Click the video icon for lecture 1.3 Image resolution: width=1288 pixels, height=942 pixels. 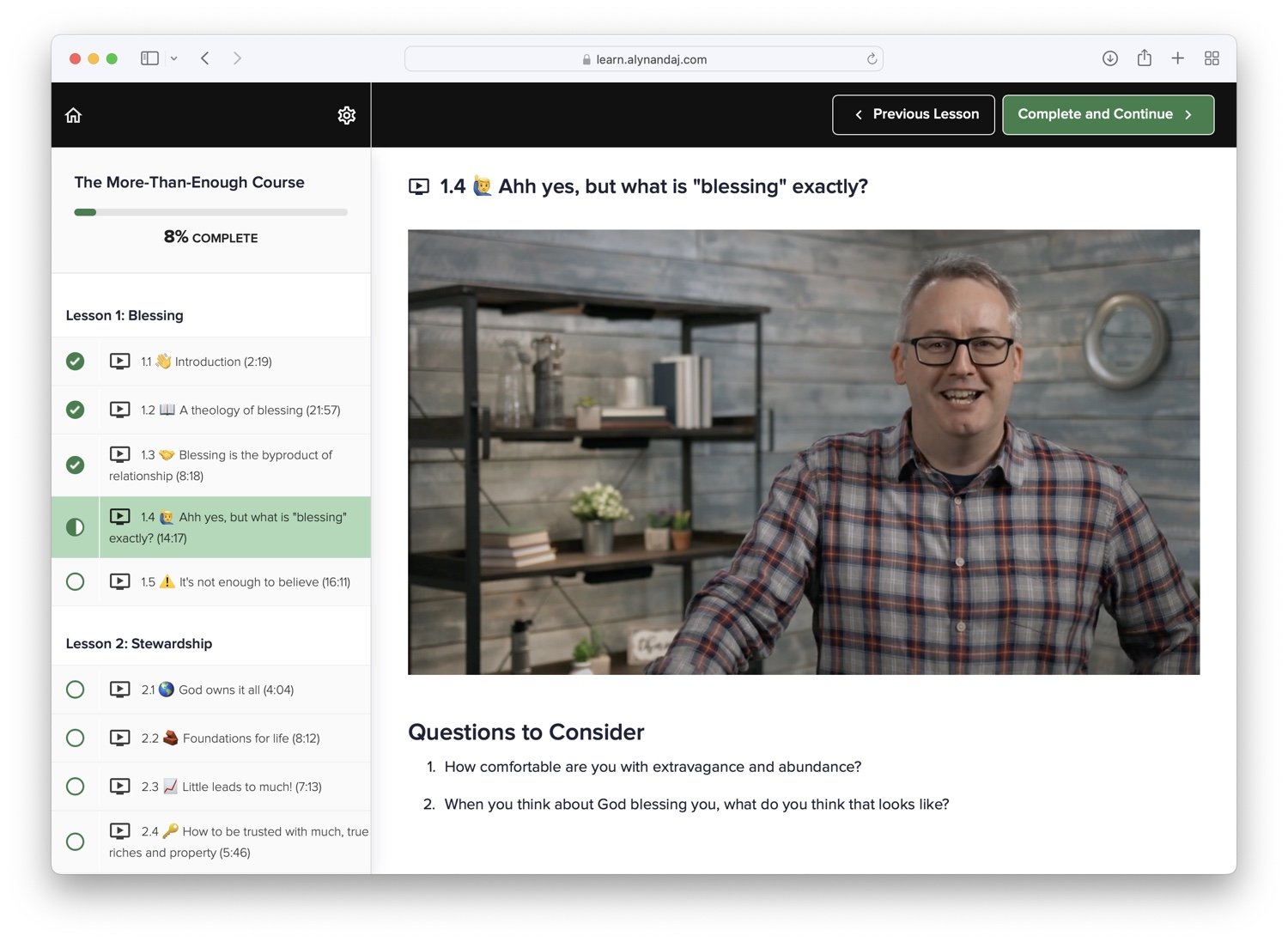(120, 454)
